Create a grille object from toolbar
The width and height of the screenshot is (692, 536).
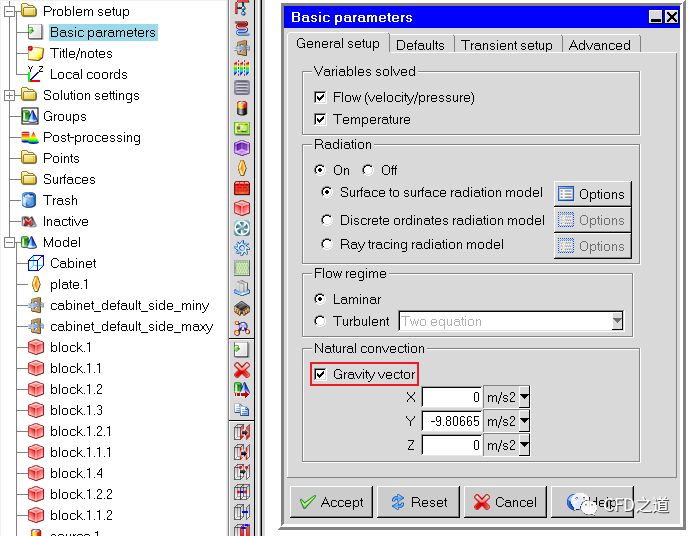[242, 88]
